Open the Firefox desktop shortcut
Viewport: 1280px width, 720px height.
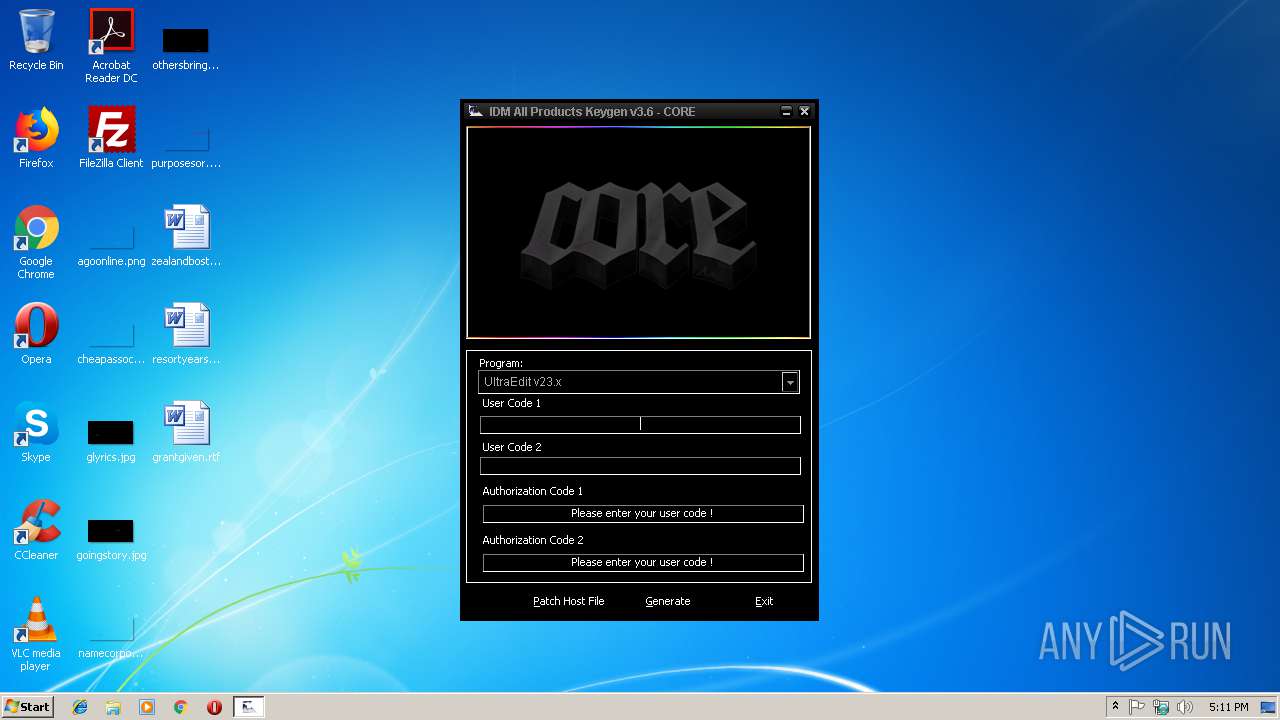[x=36, y=138]
